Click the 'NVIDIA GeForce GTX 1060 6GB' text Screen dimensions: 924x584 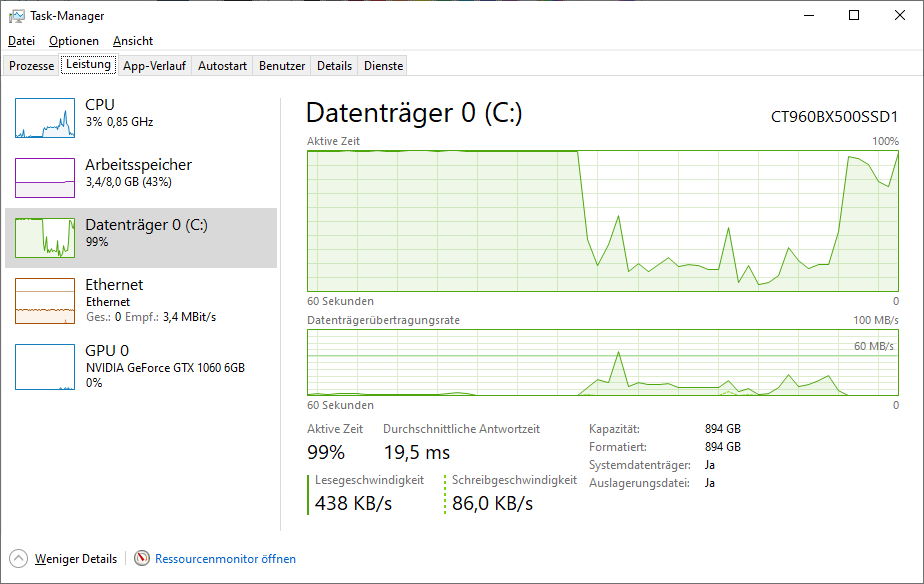coord(165,368)
